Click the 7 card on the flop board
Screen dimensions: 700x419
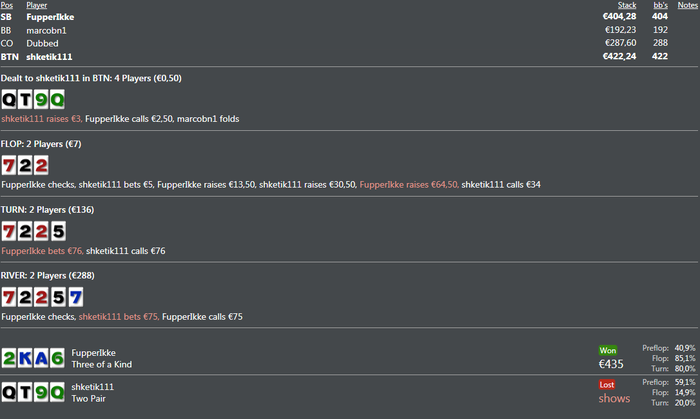[x=9, y=165]
